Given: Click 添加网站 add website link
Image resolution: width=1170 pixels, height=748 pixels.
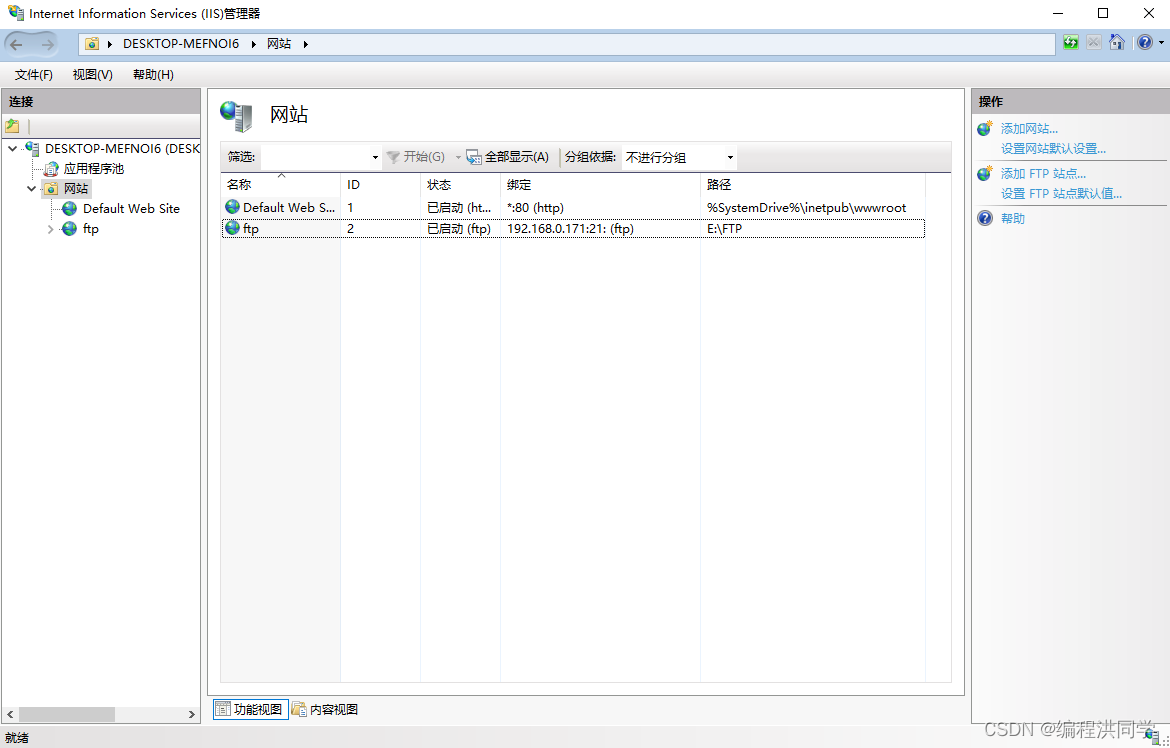Looking at the screenshot, I should (1029, 129).
